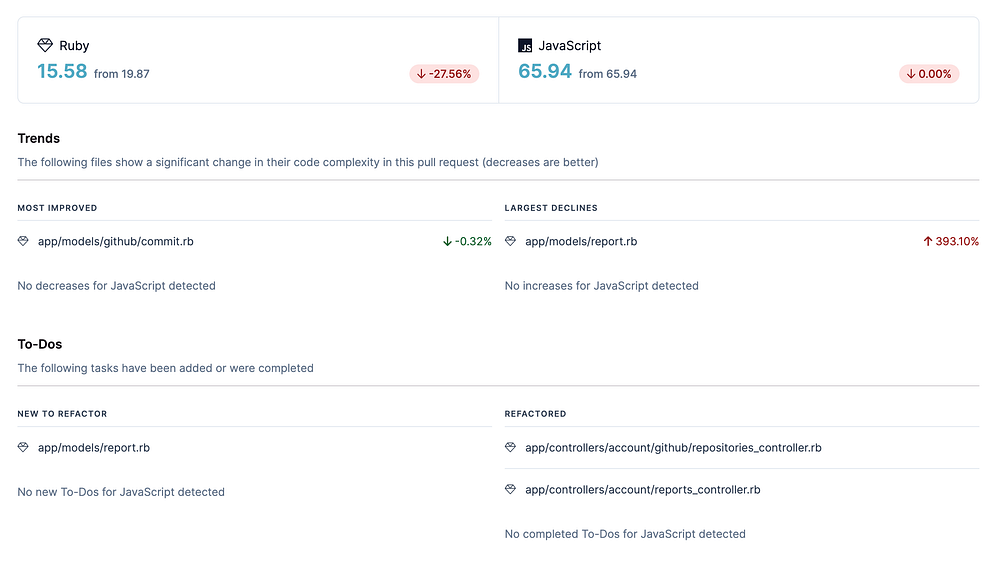Click the Trends section heading

39,138
